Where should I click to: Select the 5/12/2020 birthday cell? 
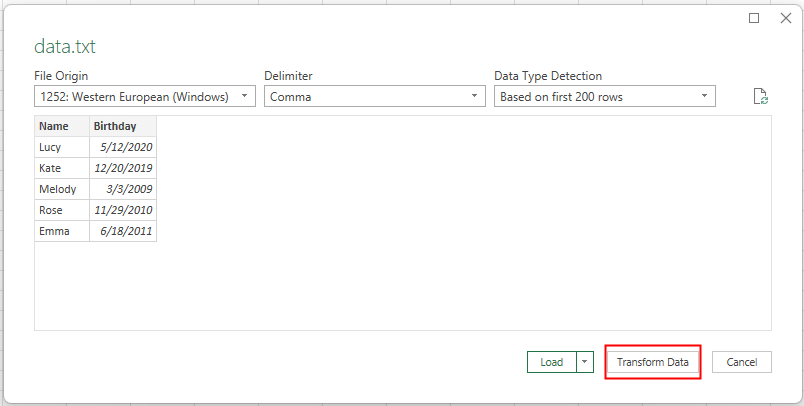[x=122, y=147]
